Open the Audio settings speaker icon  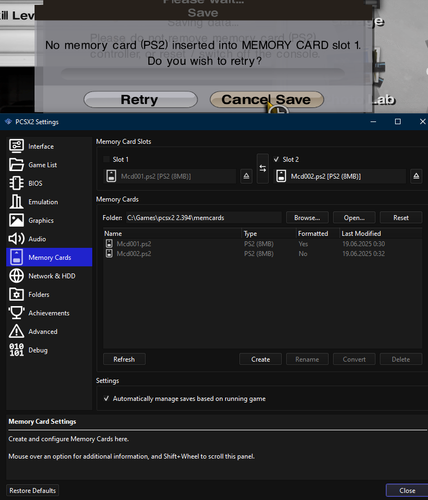click(x=16, y=239)
